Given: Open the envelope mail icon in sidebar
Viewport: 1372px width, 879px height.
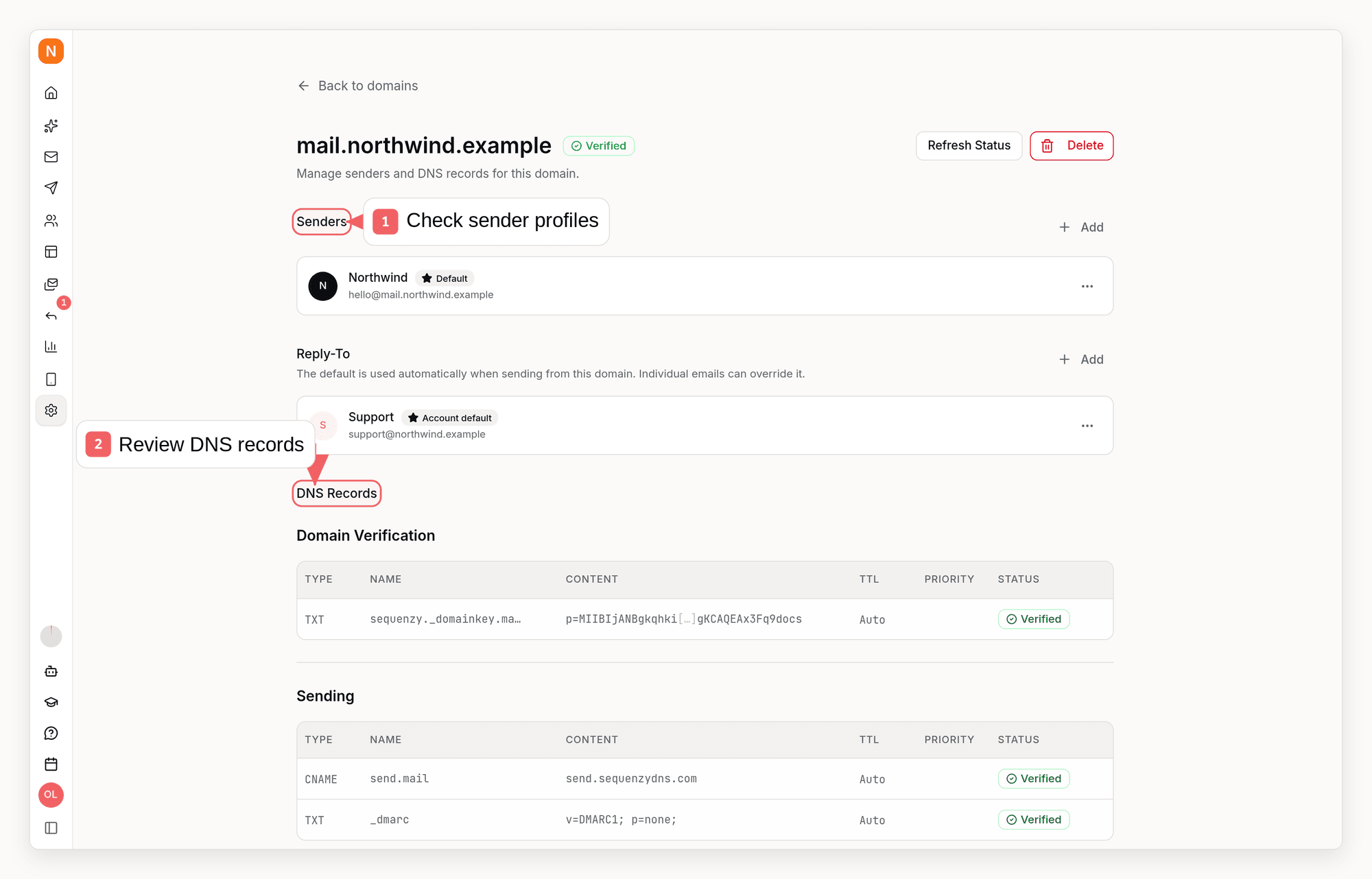Looking at the screenshot, I should point(51,157).
